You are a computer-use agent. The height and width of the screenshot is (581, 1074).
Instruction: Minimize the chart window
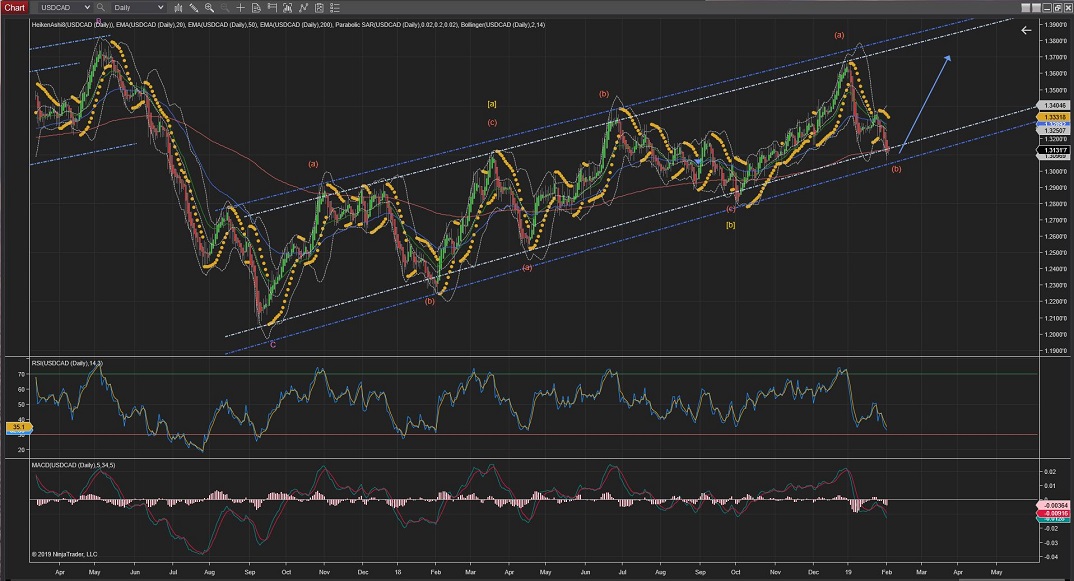click(1047, 8)
